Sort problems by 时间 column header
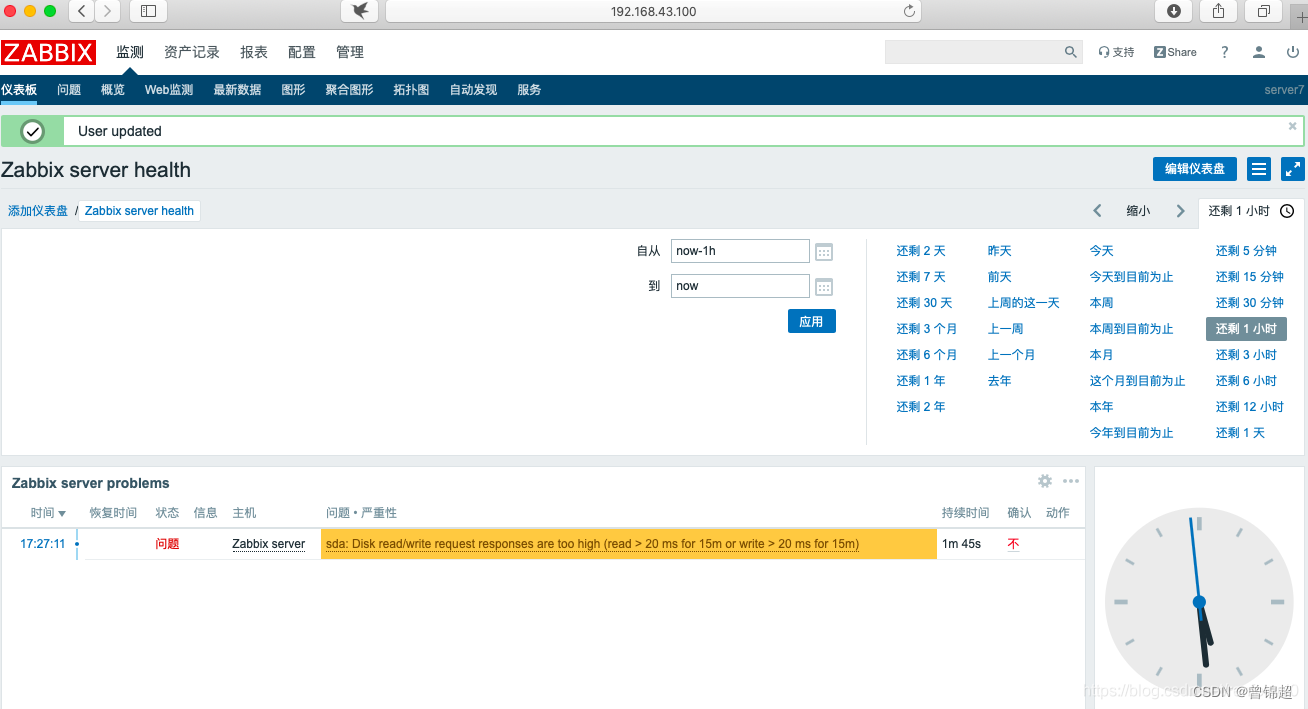The width and height of the screenshot is (1308, 709). pyautogui.click(x=48, y=513)
